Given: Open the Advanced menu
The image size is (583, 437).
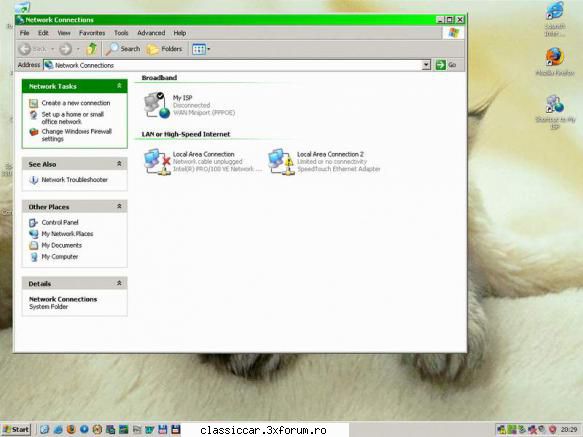Looking at the screenshot, I should (x=151, y=33).
